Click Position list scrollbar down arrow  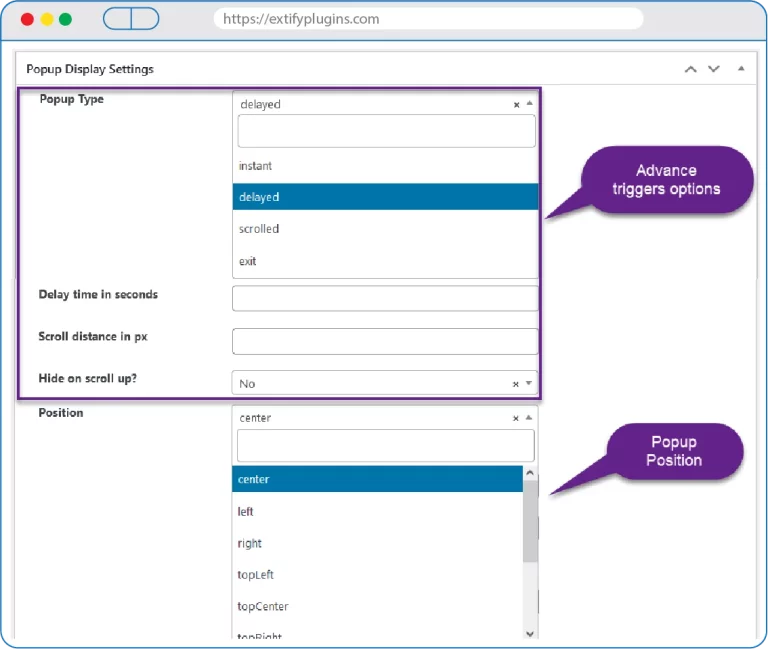pos(530,634)
